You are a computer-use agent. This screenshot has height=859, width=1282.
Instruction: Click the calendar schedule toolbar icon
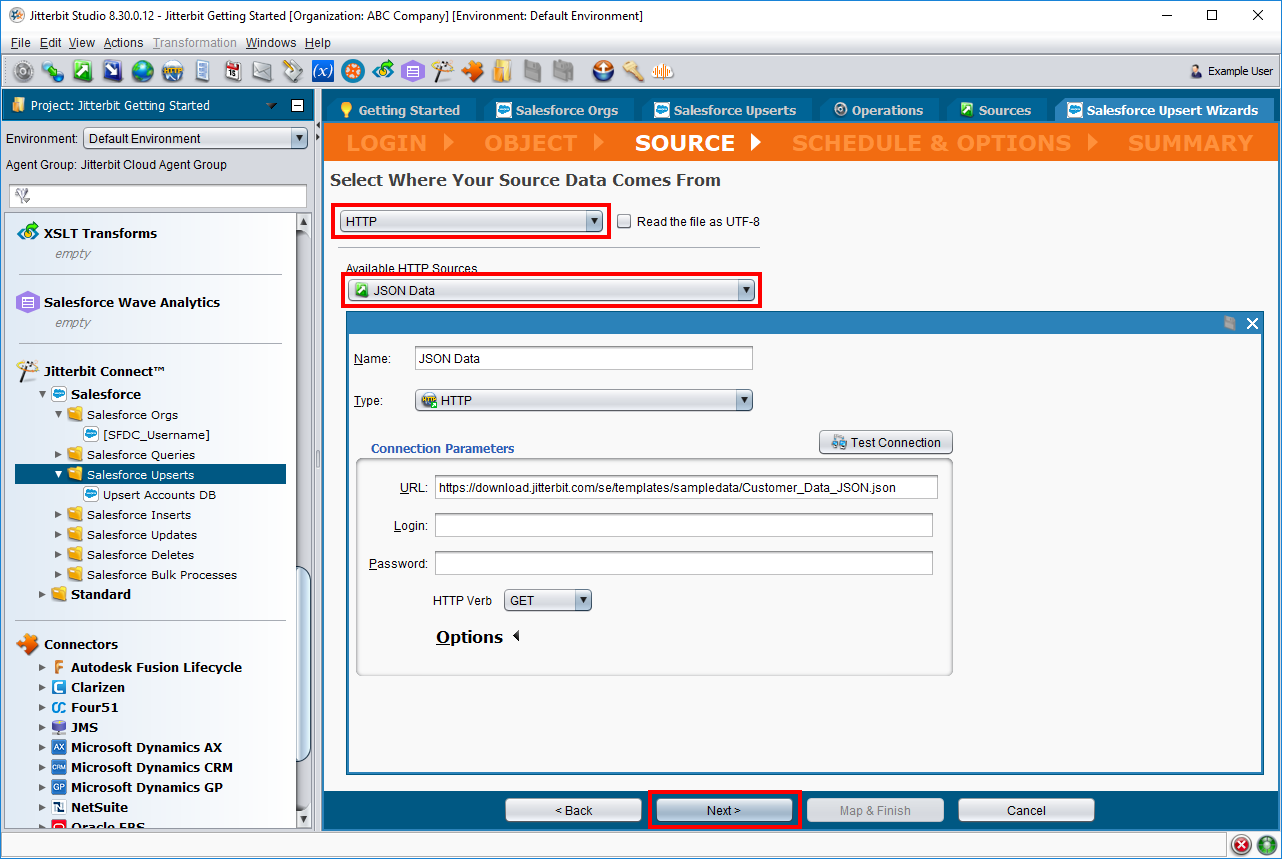pos(232,71)
